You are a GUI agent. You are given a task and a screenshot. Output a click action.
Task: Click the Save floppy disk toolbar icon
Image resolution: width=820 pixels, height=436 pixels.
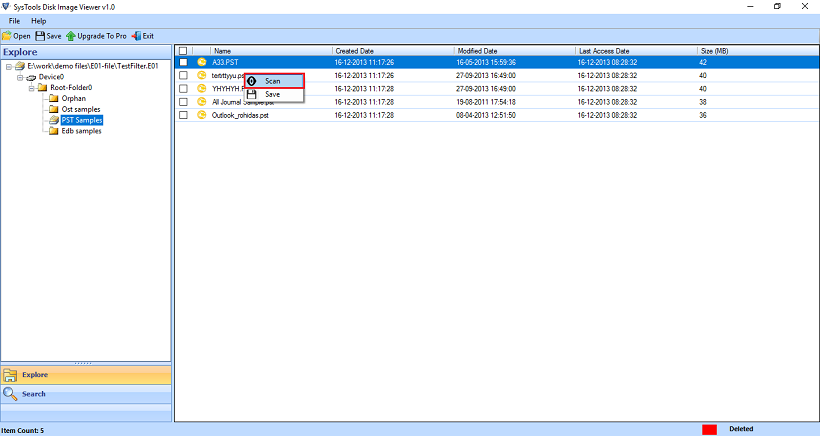[40, 36]
